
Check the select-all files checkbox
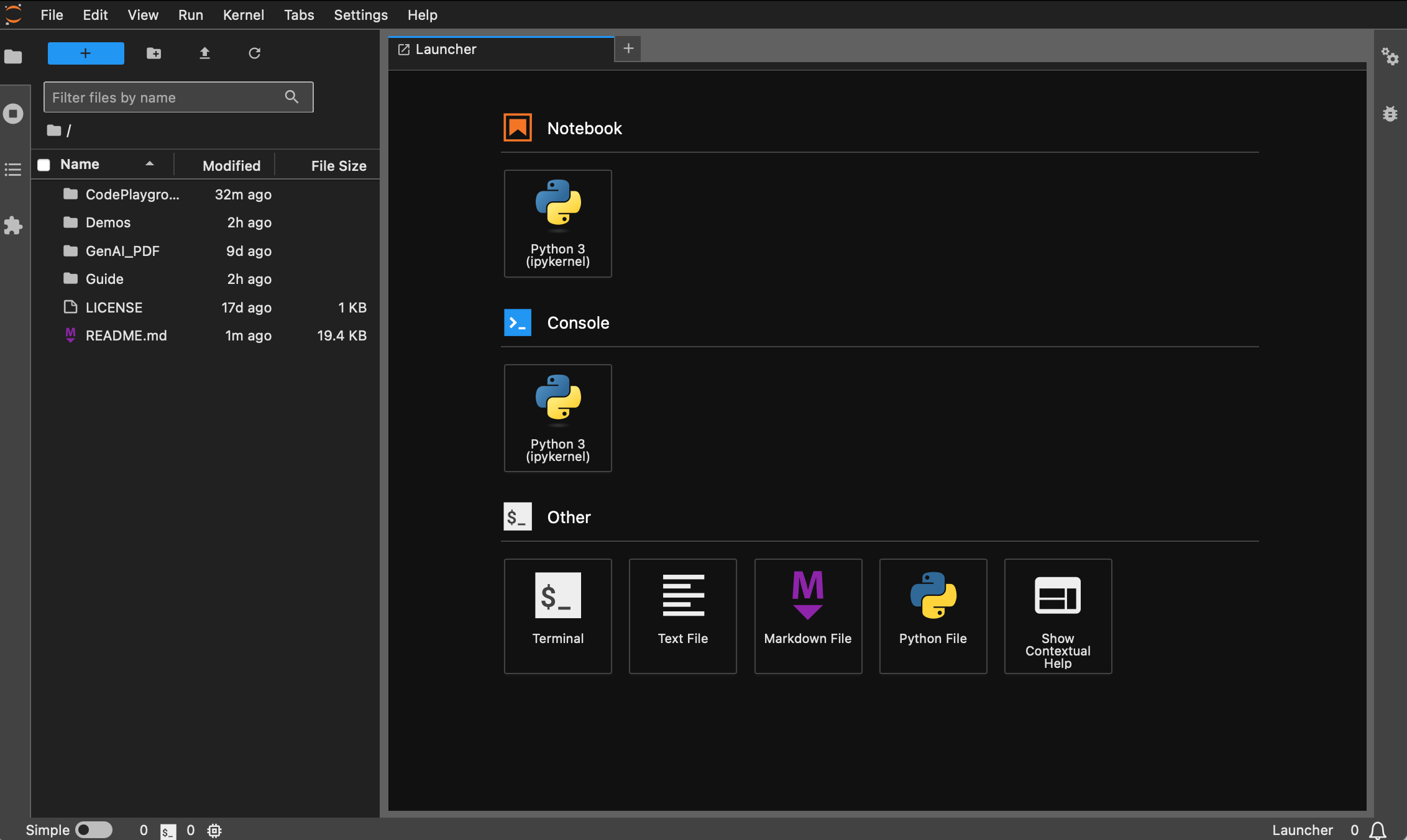[44, 165]
